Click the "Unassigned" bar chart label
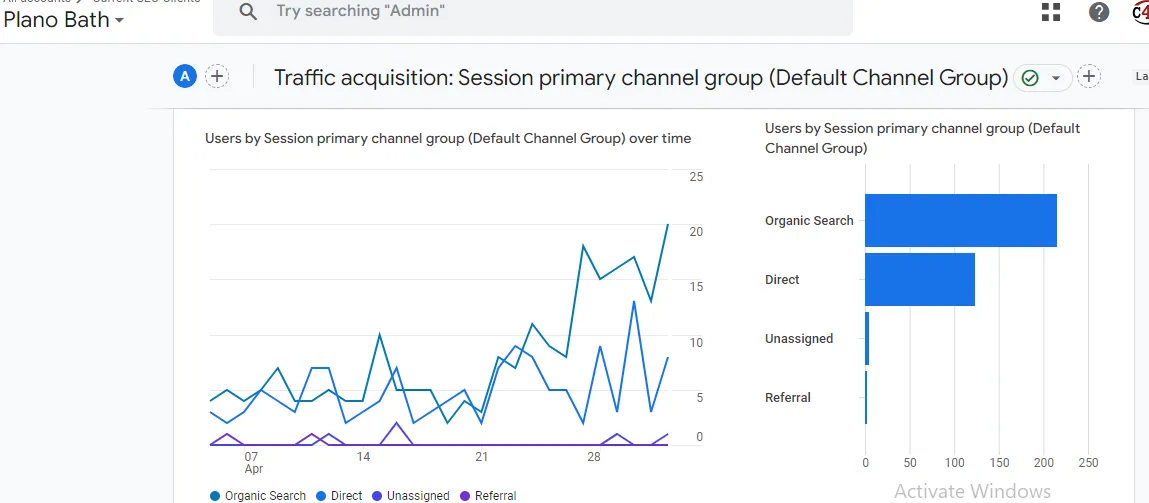Image resolution: width=1149 pixels, height=503 pixels. click(799, 339)
